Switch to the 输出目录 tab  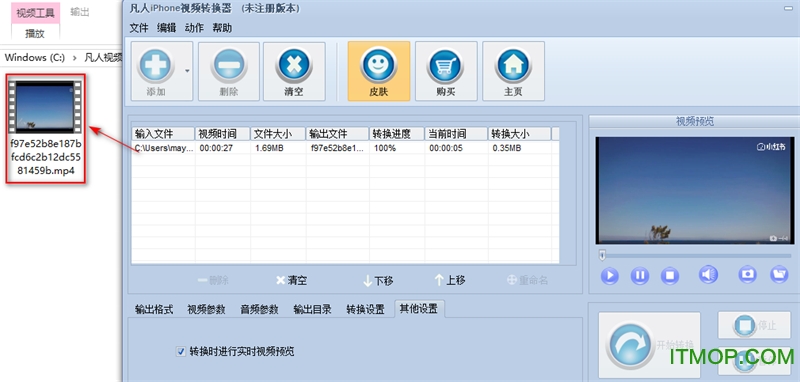(x=312, y=309)
